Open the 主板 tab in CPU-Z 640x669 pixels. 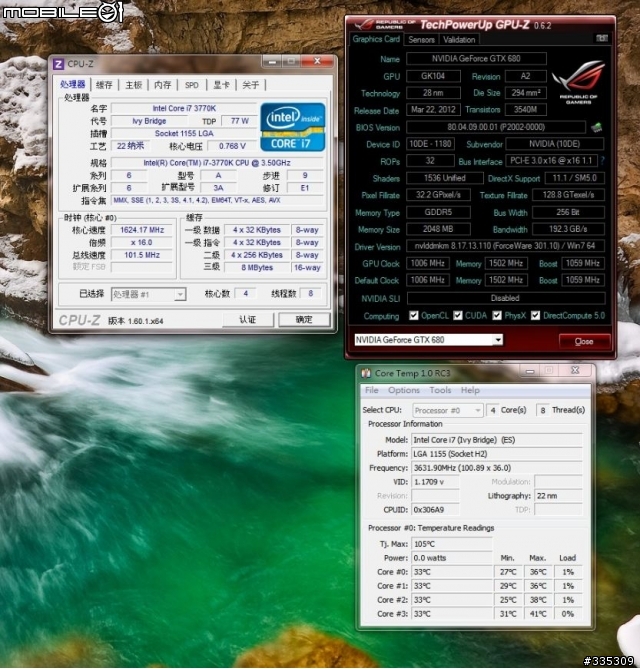click(134, 85)
